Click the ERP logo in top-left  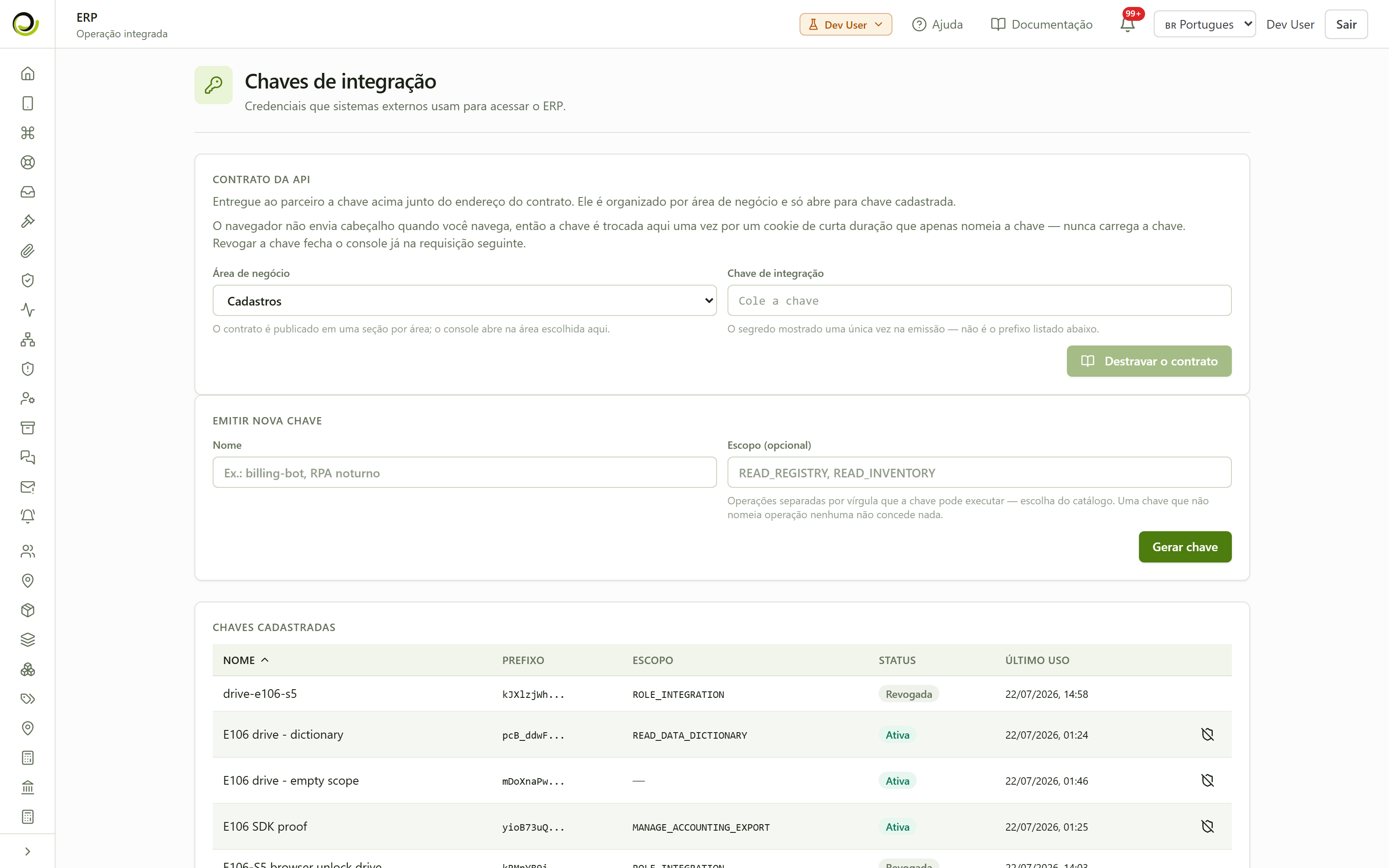tap(26, 23)
